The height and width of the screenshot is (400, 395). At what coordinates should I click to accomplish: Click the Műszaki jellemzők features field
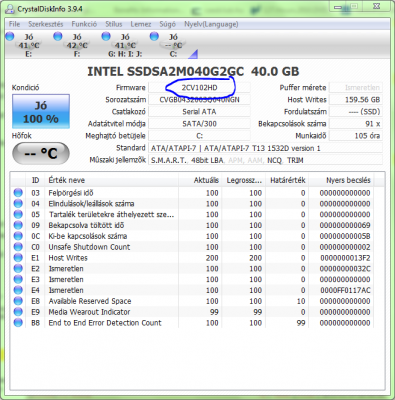[x=266, y=160]
